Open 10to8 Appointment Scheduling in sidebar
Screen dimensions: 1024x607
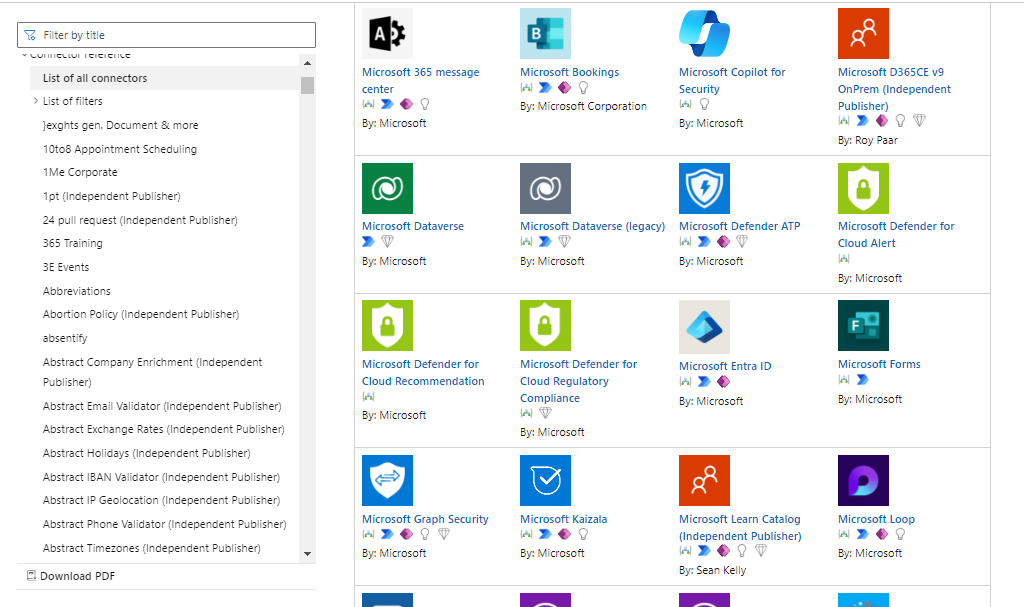[120, 149]
